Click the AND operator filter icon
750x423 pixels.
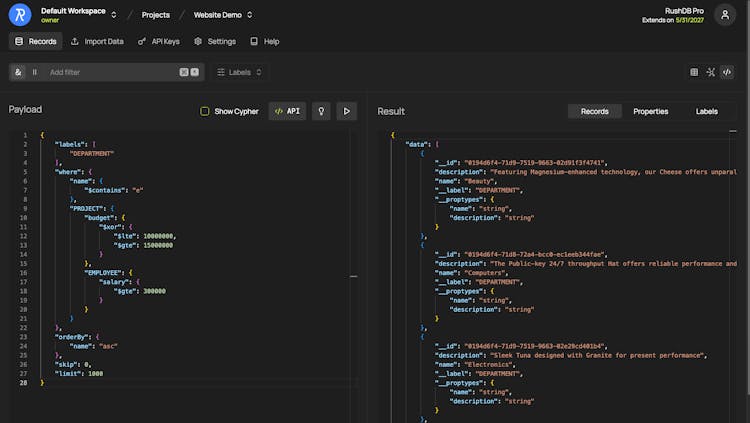[x=19, y=72]
